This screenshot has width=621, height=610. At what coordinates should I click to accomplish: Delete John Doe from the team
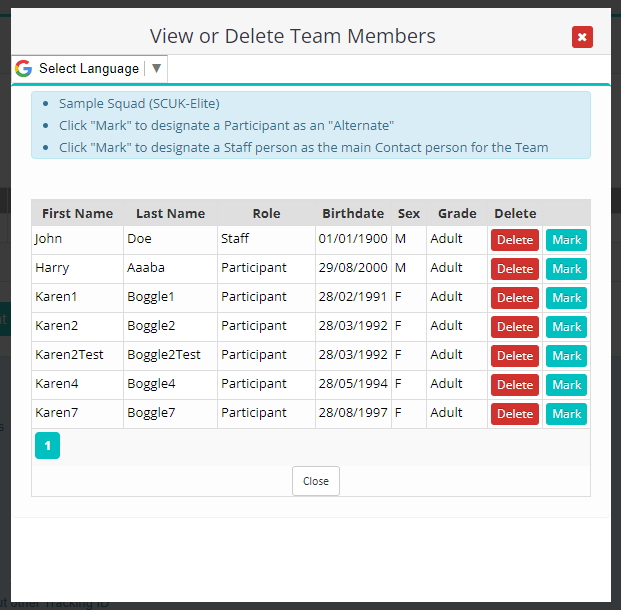[514, 240]
